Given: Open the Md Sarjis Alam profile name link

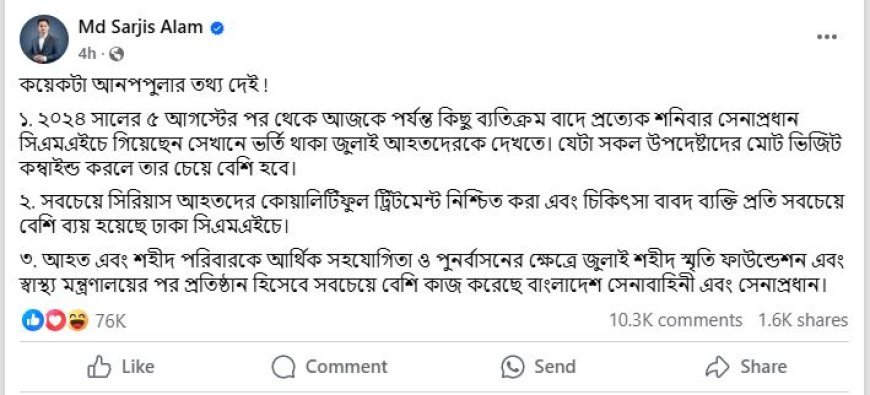Looking at the screenshot, I should pos(141,27).
